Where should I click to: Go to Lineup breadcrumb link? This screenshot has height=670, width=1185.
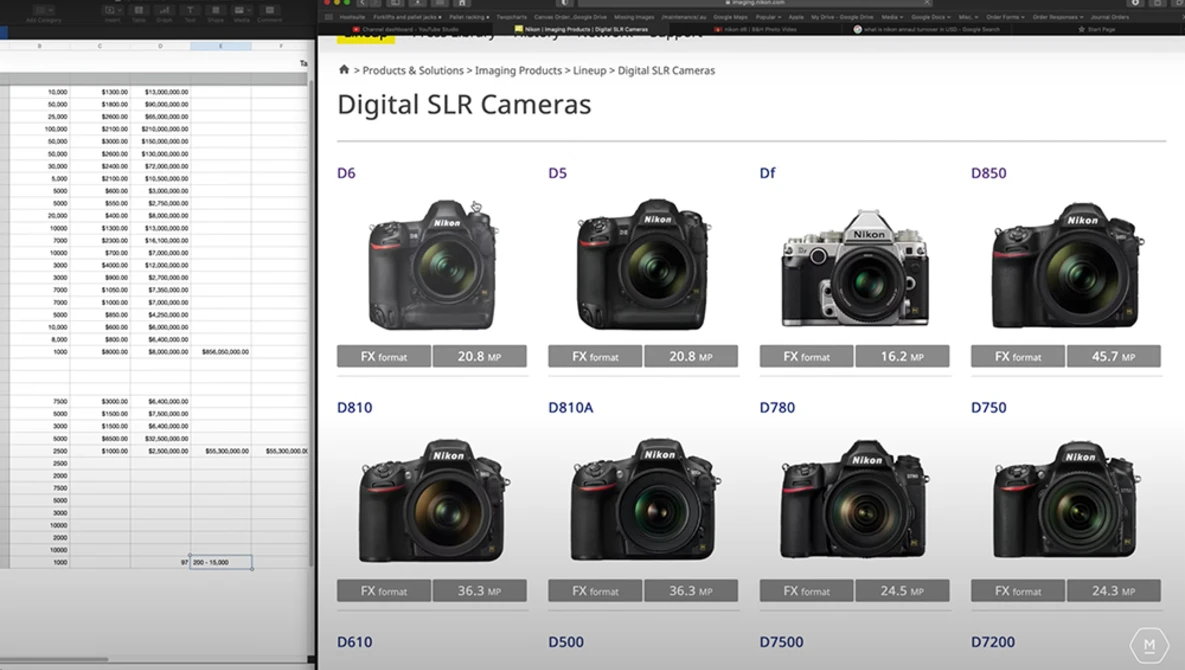click(x=589, y=70)
